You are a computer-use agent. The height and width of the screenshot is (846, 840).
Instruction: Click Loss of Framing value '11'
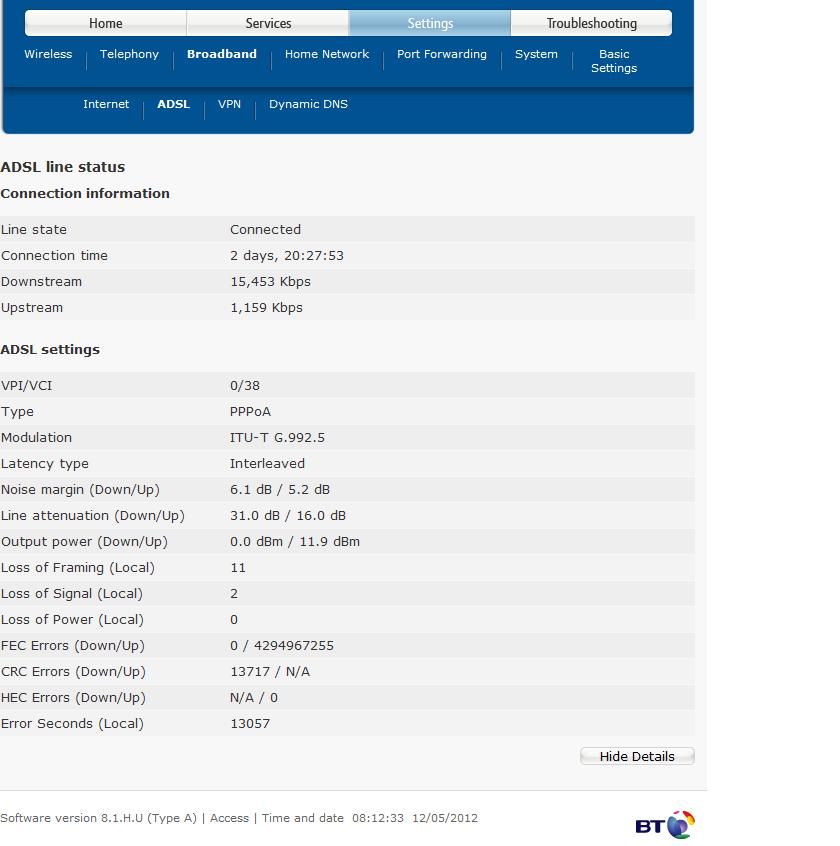238,568
